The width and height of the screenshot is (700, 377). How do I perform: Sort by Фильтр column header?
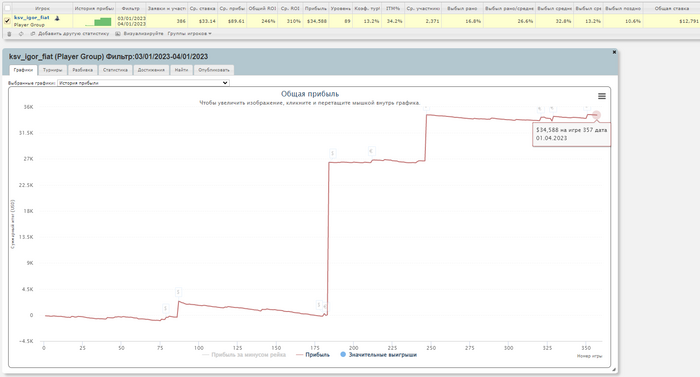[x=131, y=8]
